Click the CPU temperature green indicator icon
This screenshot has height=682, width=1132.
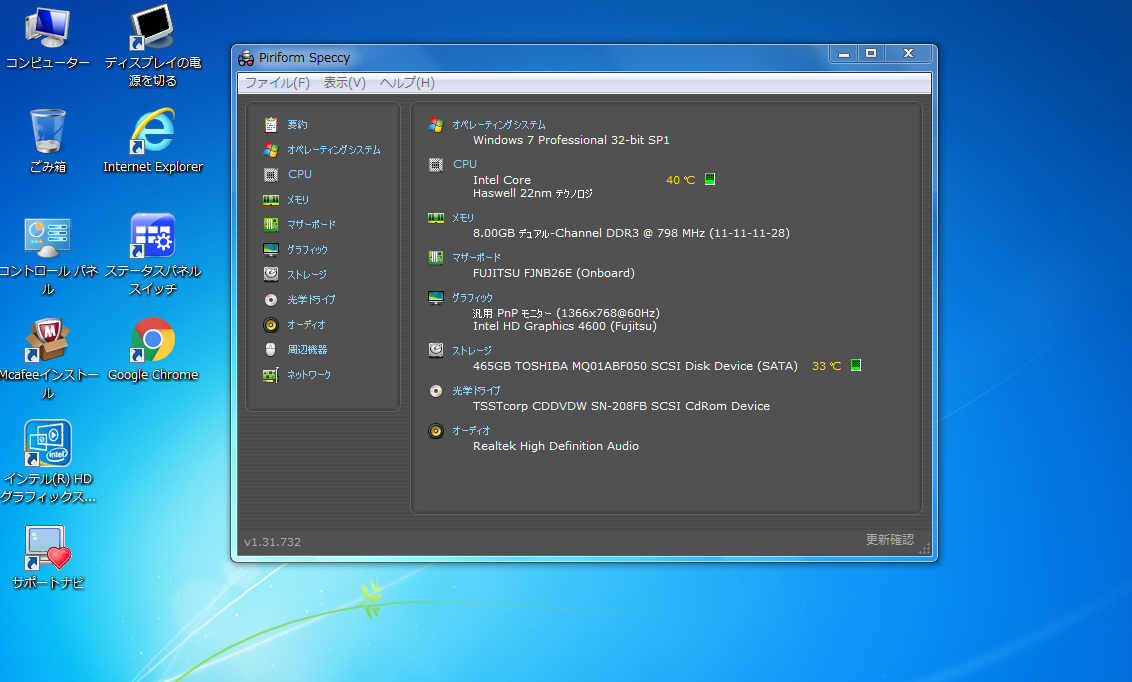(x=710, y=179)
